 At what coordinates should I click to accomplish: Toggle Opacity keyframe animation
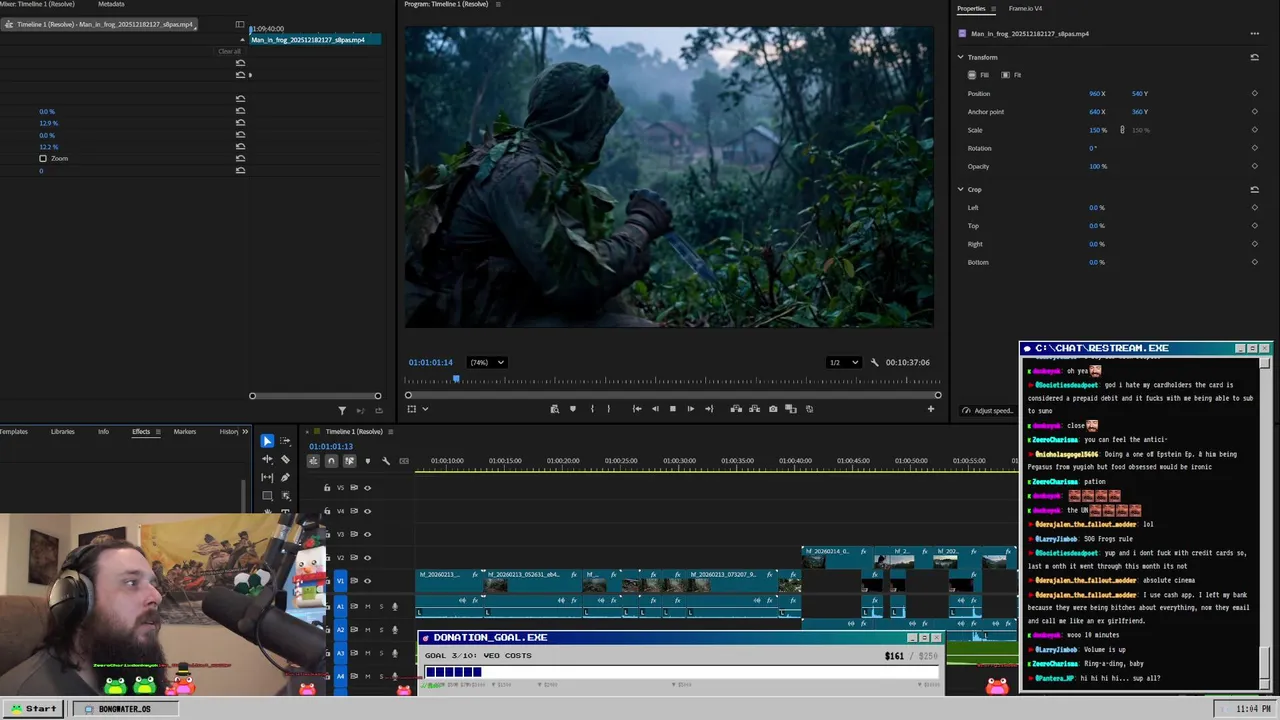click(1254, 167)
